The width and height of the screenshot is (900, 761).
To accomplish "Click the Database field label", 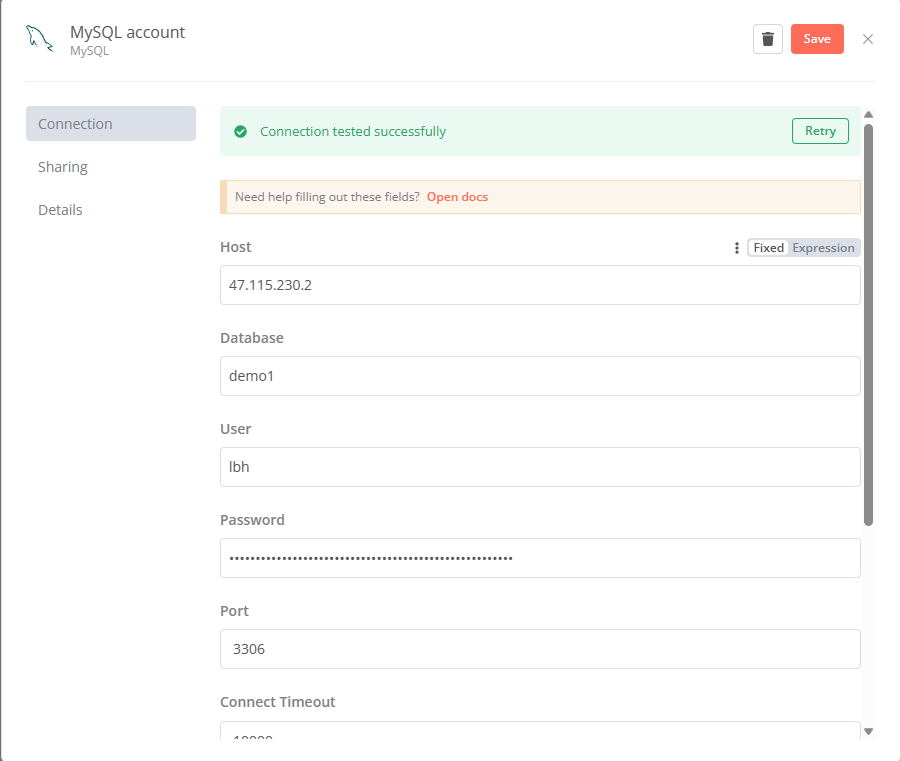I will pos(252,338).
